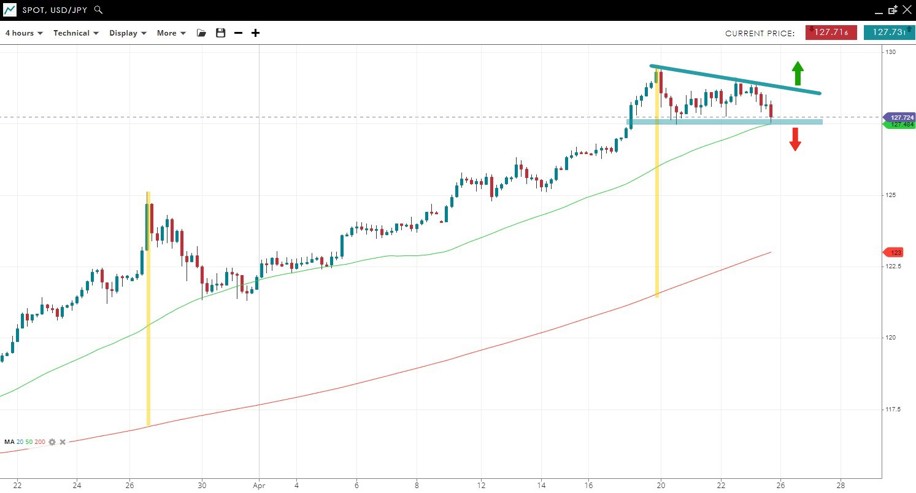This screenshot has height=493, width=916.
Task: Click the red sell price 127.71 button
Action: coord(831,33)
